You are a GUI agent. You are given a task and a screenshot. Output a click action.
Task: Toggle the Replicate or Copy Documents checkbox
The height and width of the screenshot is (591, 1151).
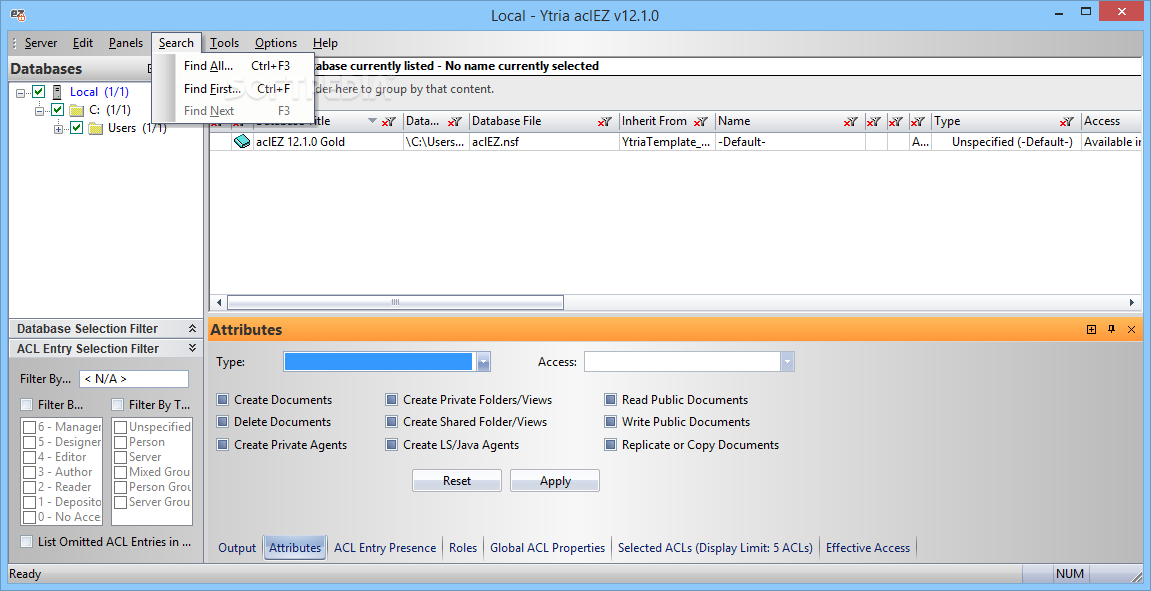(610, 445)
